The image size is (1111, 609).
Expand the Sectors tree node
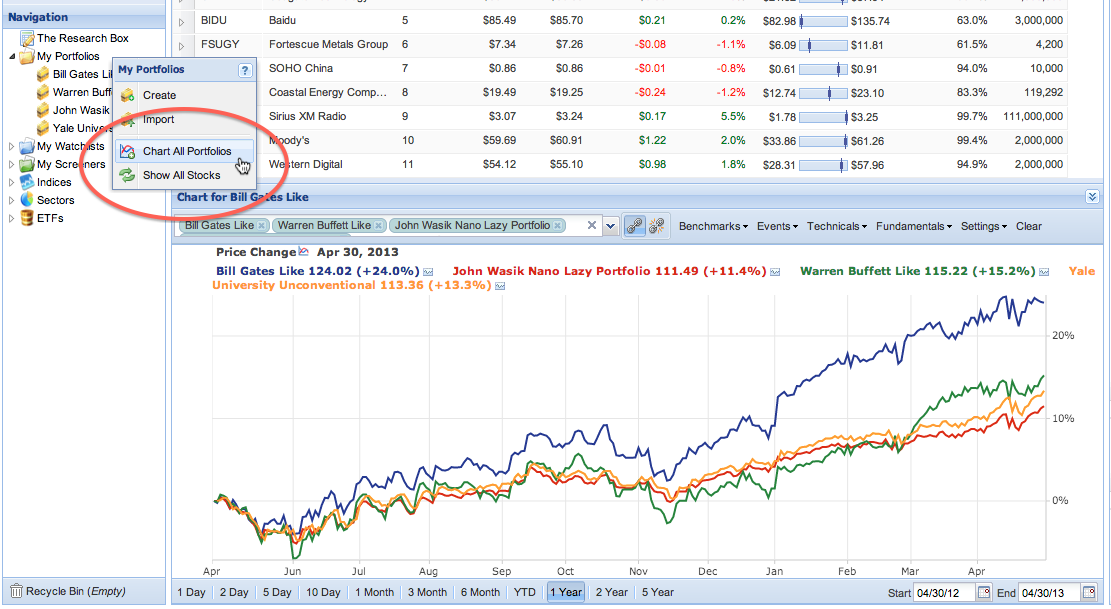click(x=11, y=200)
